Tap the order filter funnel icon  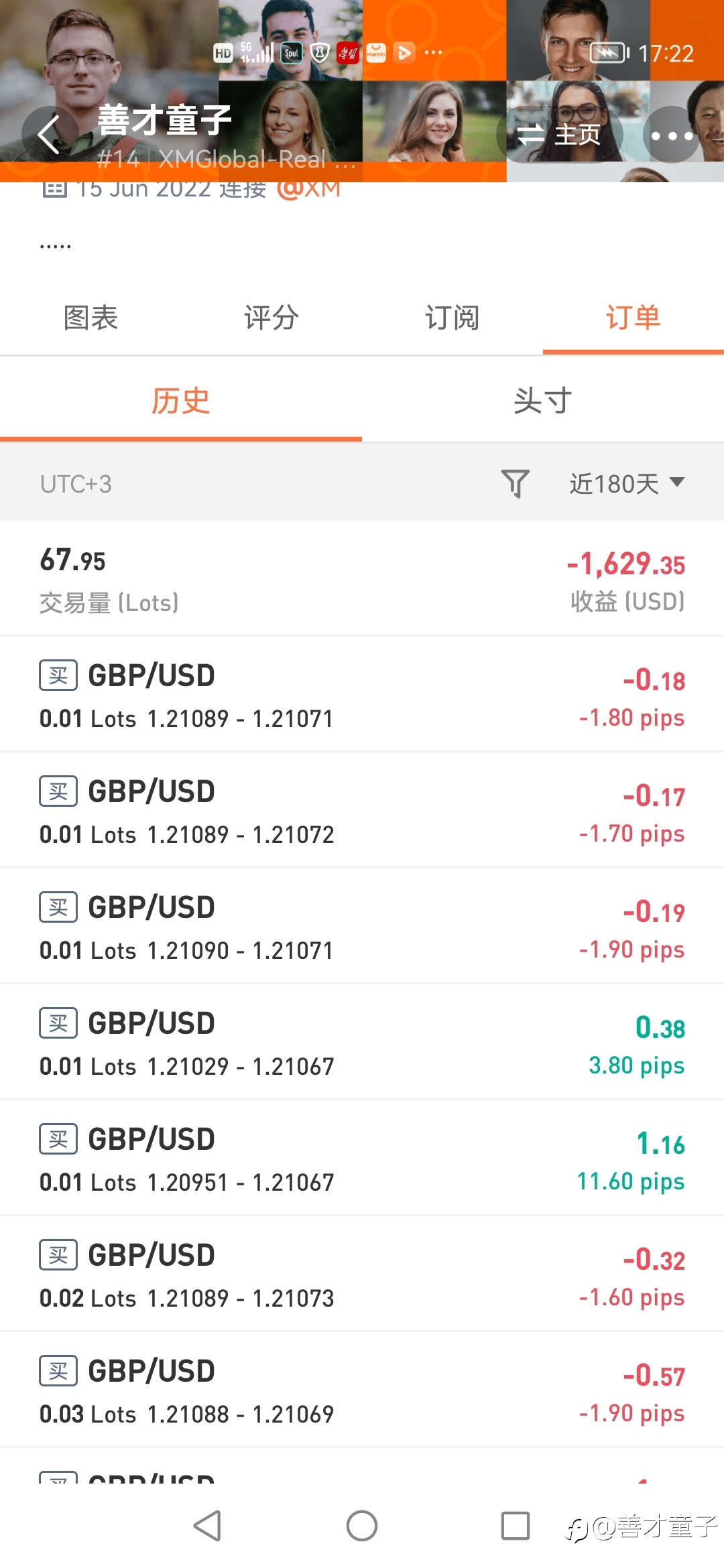tap(515, 483)
